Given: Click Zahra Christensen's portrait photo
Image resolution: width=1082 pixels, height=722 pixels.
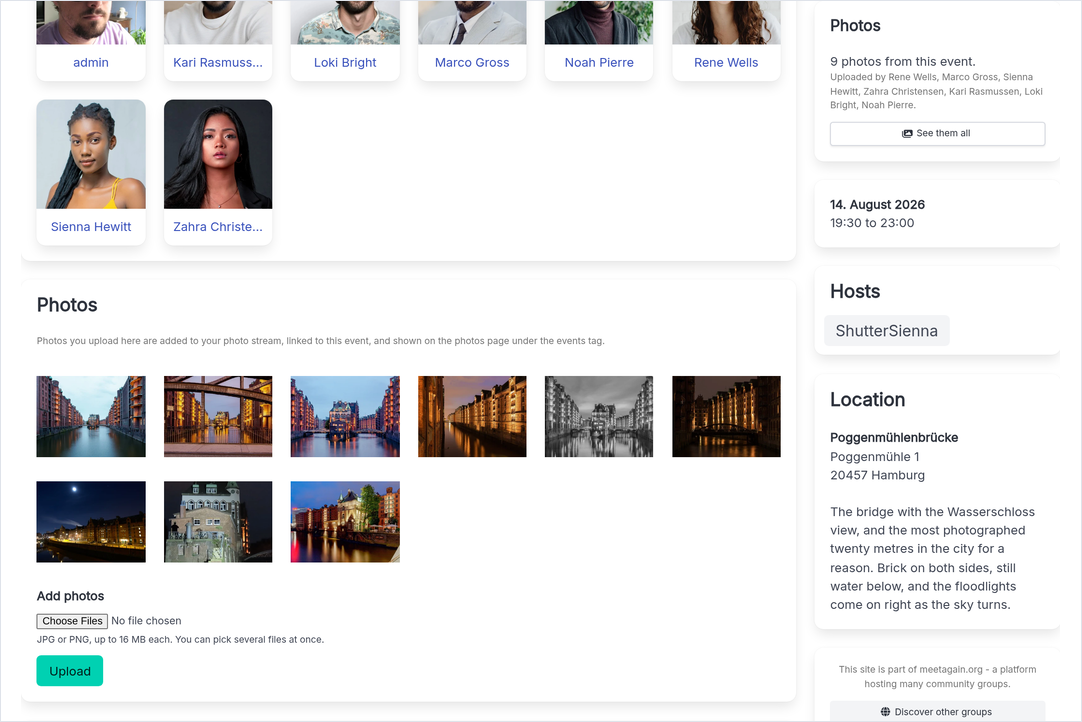Looking at the screenshot, I should pos(217,154).
